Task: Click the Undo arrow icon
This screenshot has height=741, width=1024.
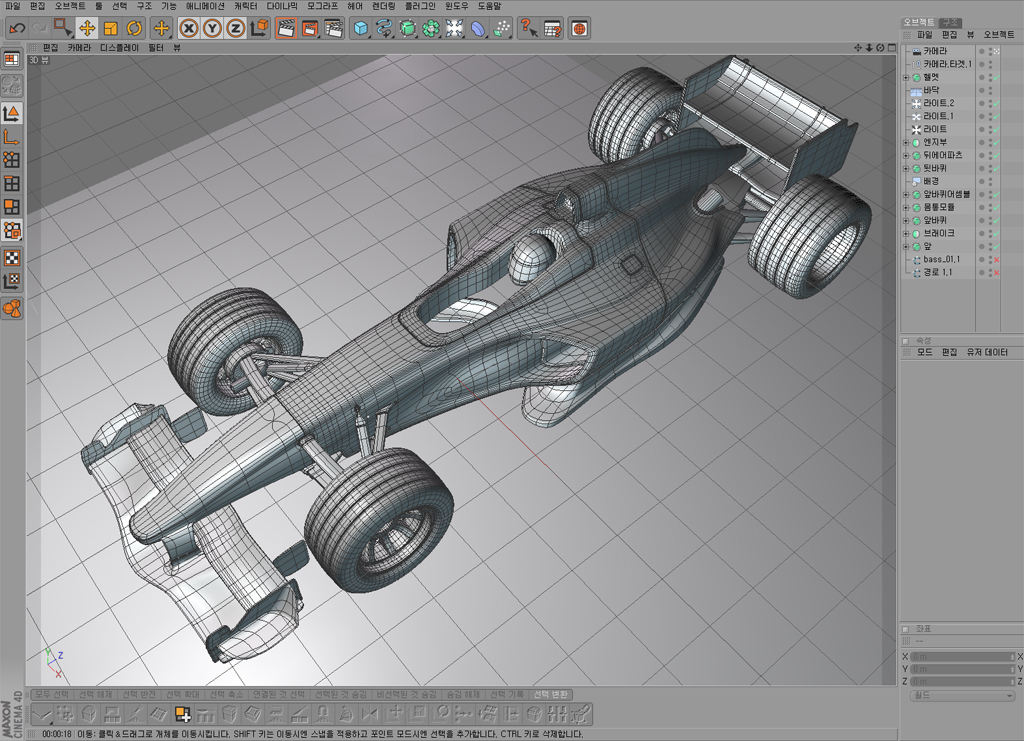Action: (x=17, y=28)
